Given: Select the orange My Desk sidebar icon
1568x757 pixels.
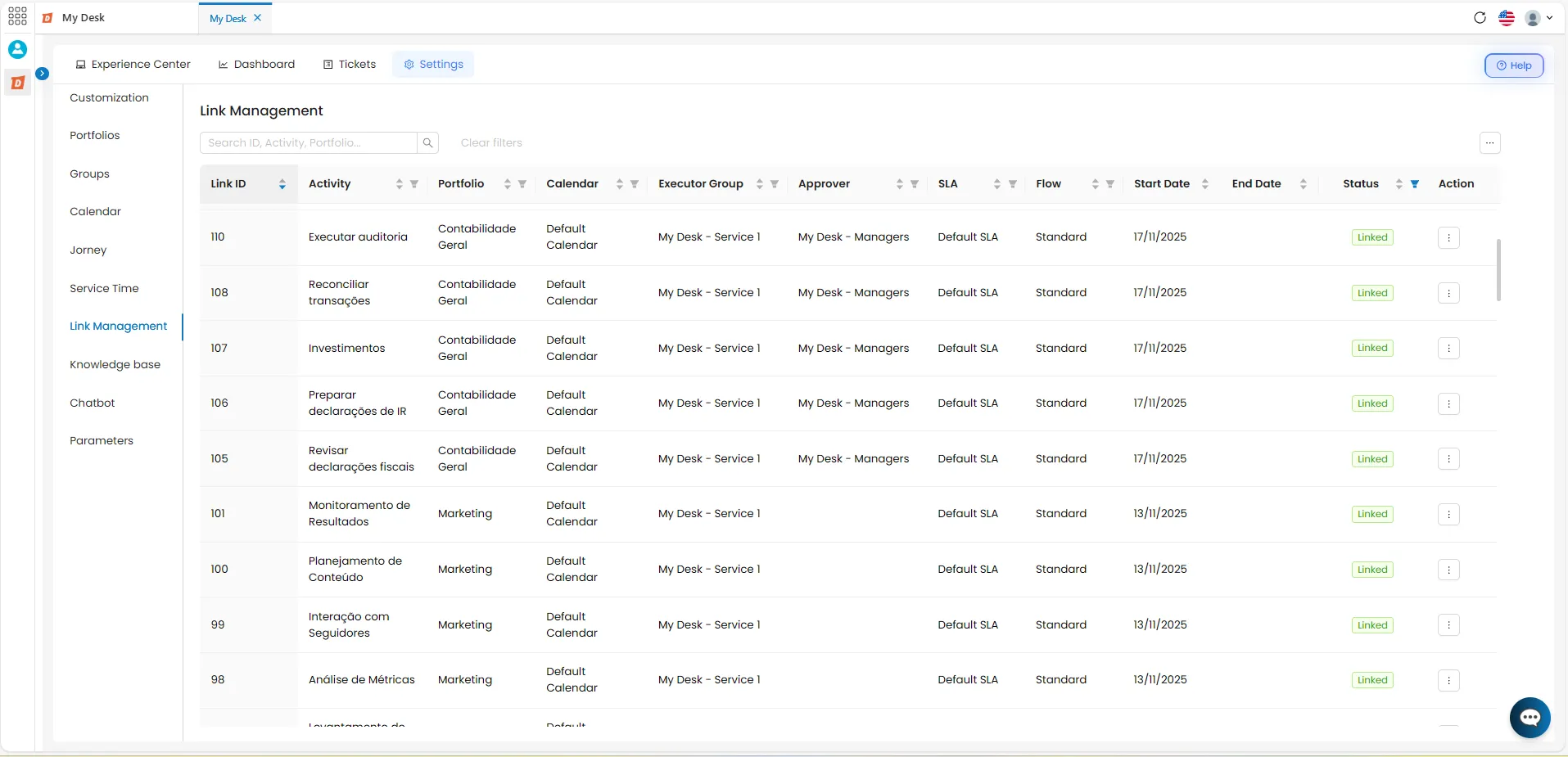Looking at the screenshot, I should click(x=17, y=83).
